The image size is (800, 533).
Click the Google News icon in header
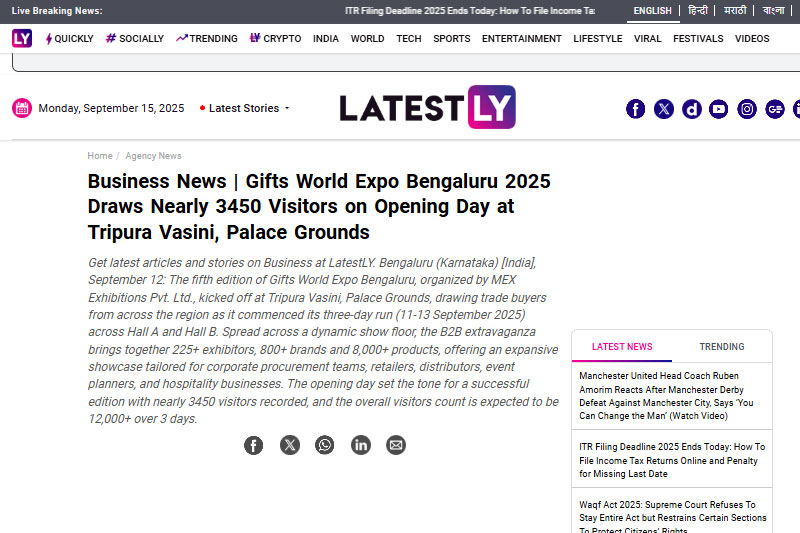pyautogui.click(x=775, y=109)
